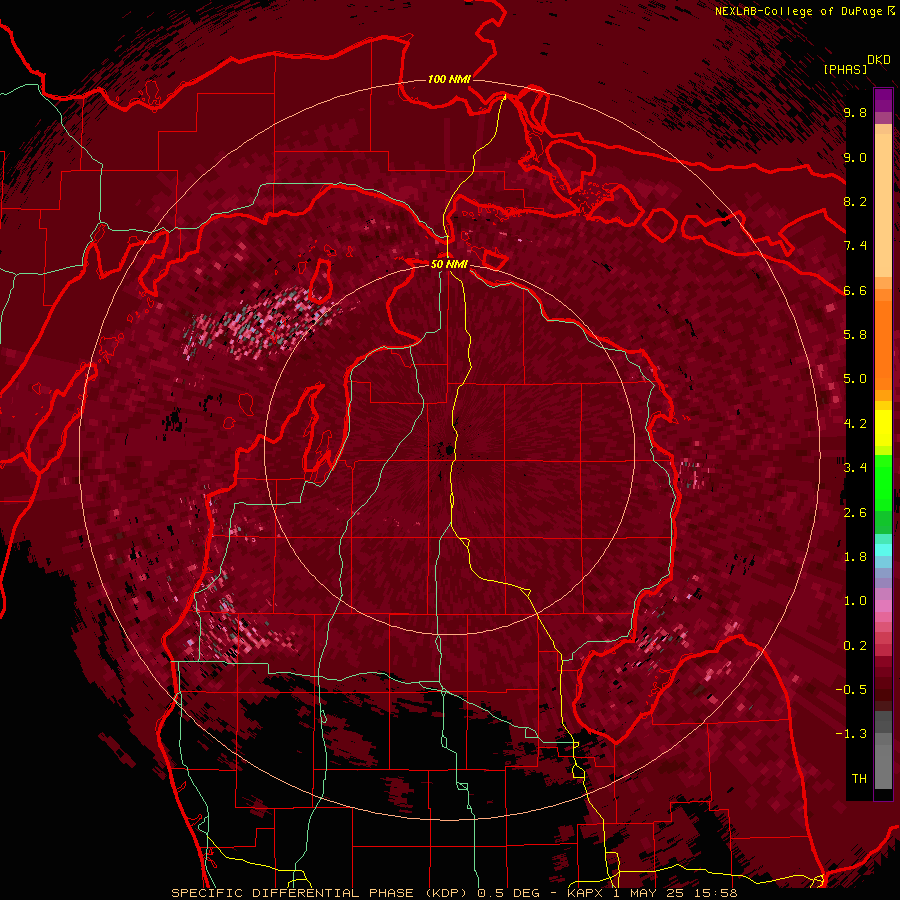Click the TH threshold label on the scale
Image resolution: width=900 pixels, height=900 pixels.
(x=859, y=778)
